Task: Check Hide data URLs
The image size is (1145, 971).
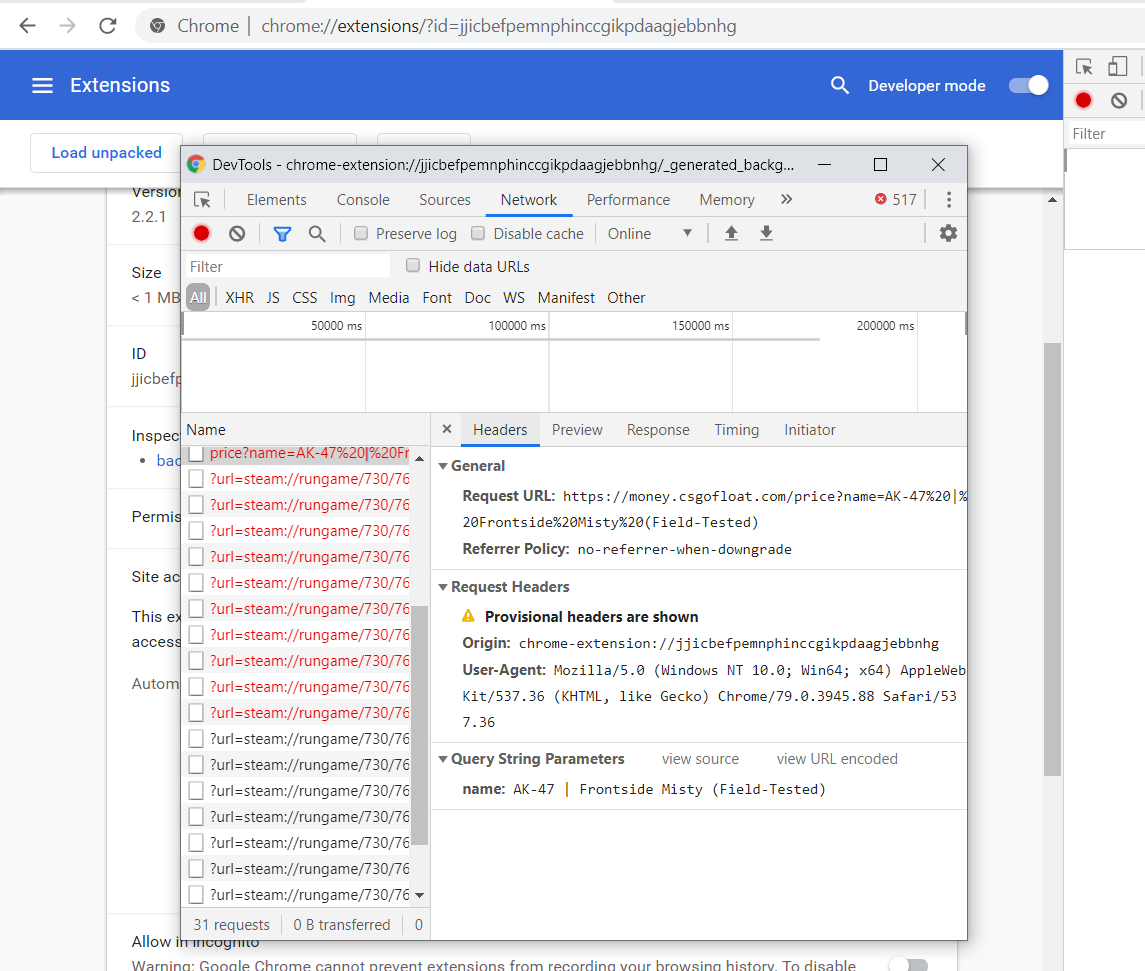Action: coord(413,265)
